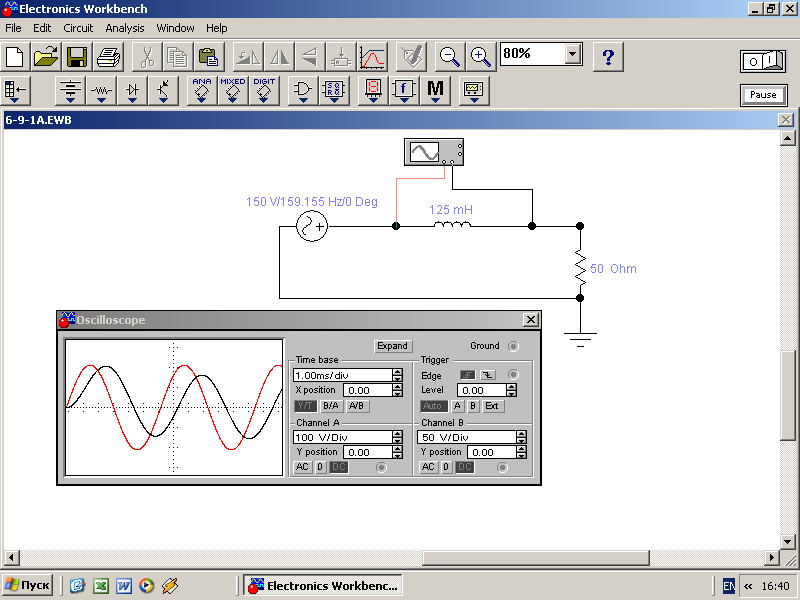Select falling edge trigger
Image resolution: width=800 pixels, height=600 pixels.
[488, 375]
